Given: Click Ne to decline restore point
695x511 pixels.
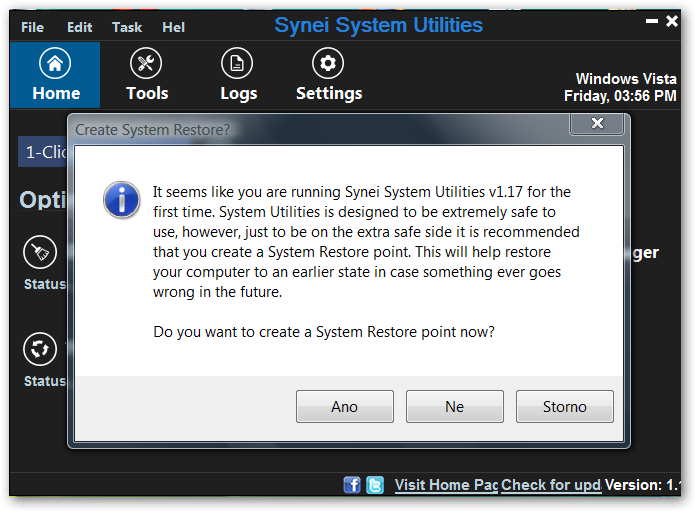Looking at the screenshot, I should click(455, 406).
